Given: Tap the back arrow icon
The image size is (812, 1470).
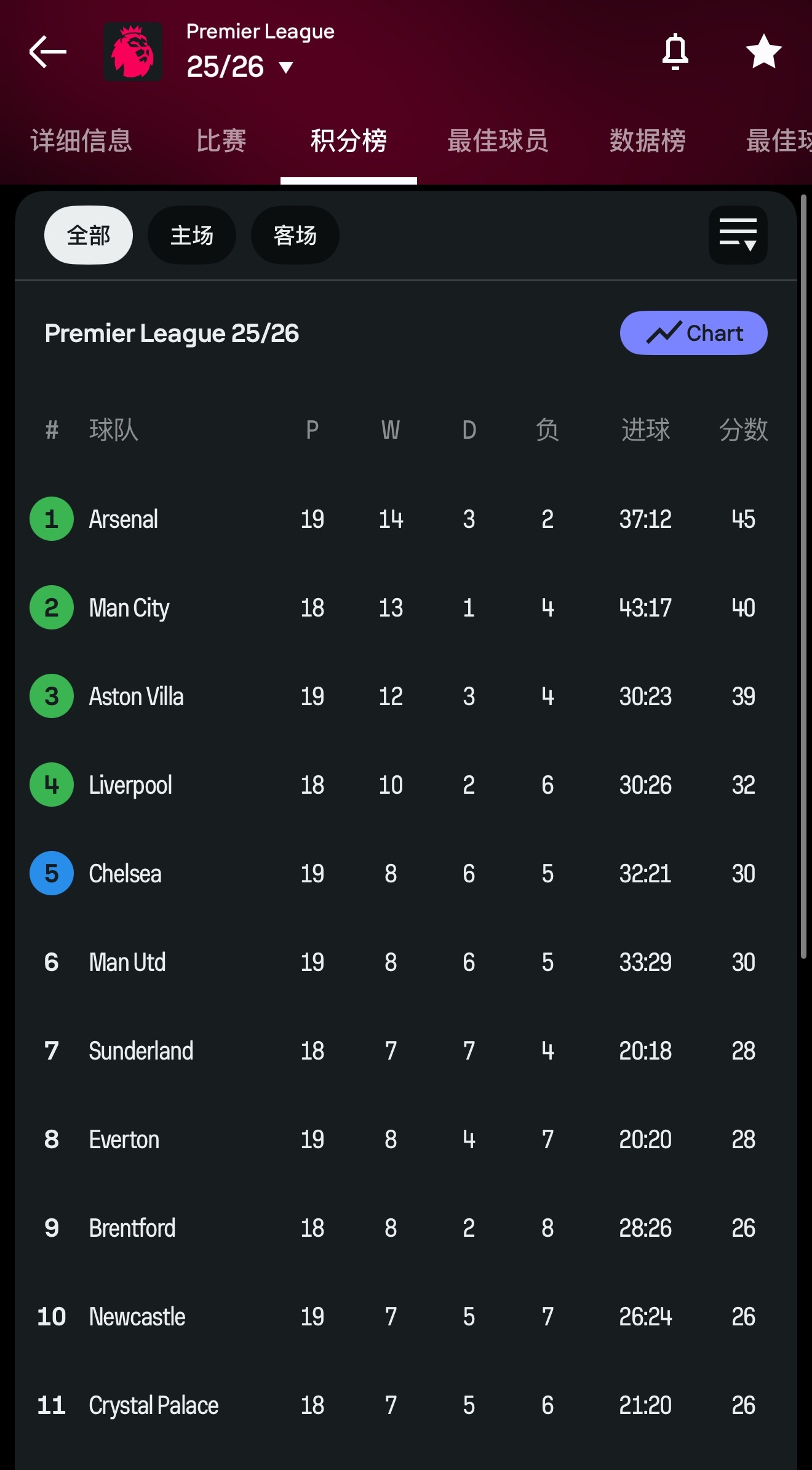Looking at the screenshot, I should click(x=48, y=52).
